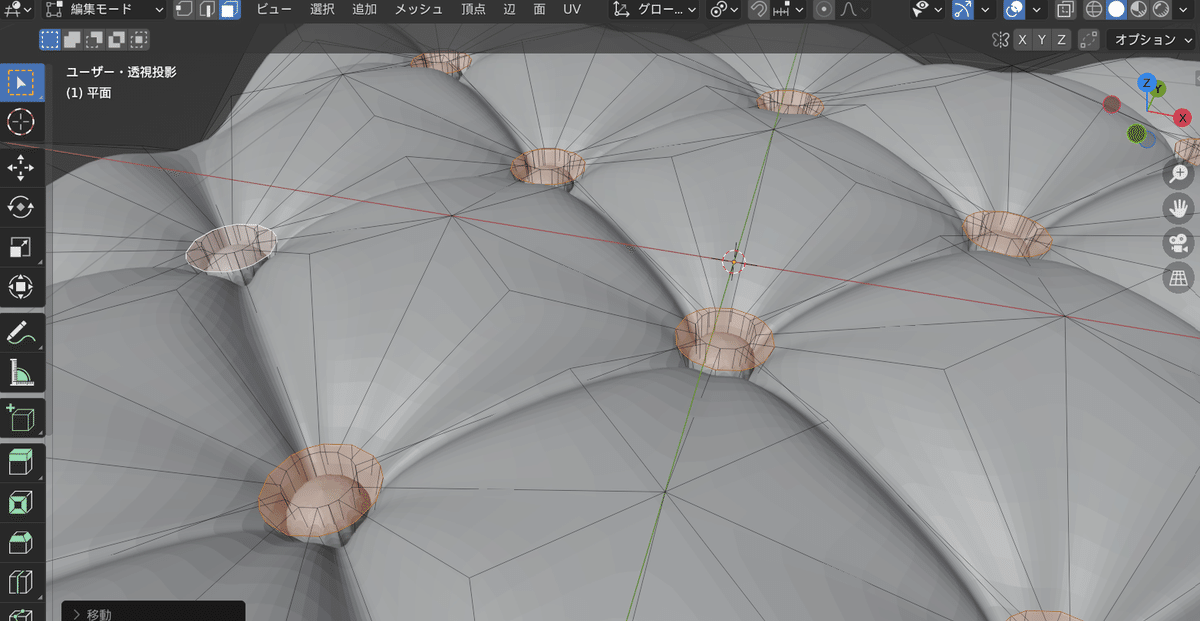The width and height of the screenshot is (1200, 621).
Task: Expand the 移動 operator panel
Action: (152, 612)
